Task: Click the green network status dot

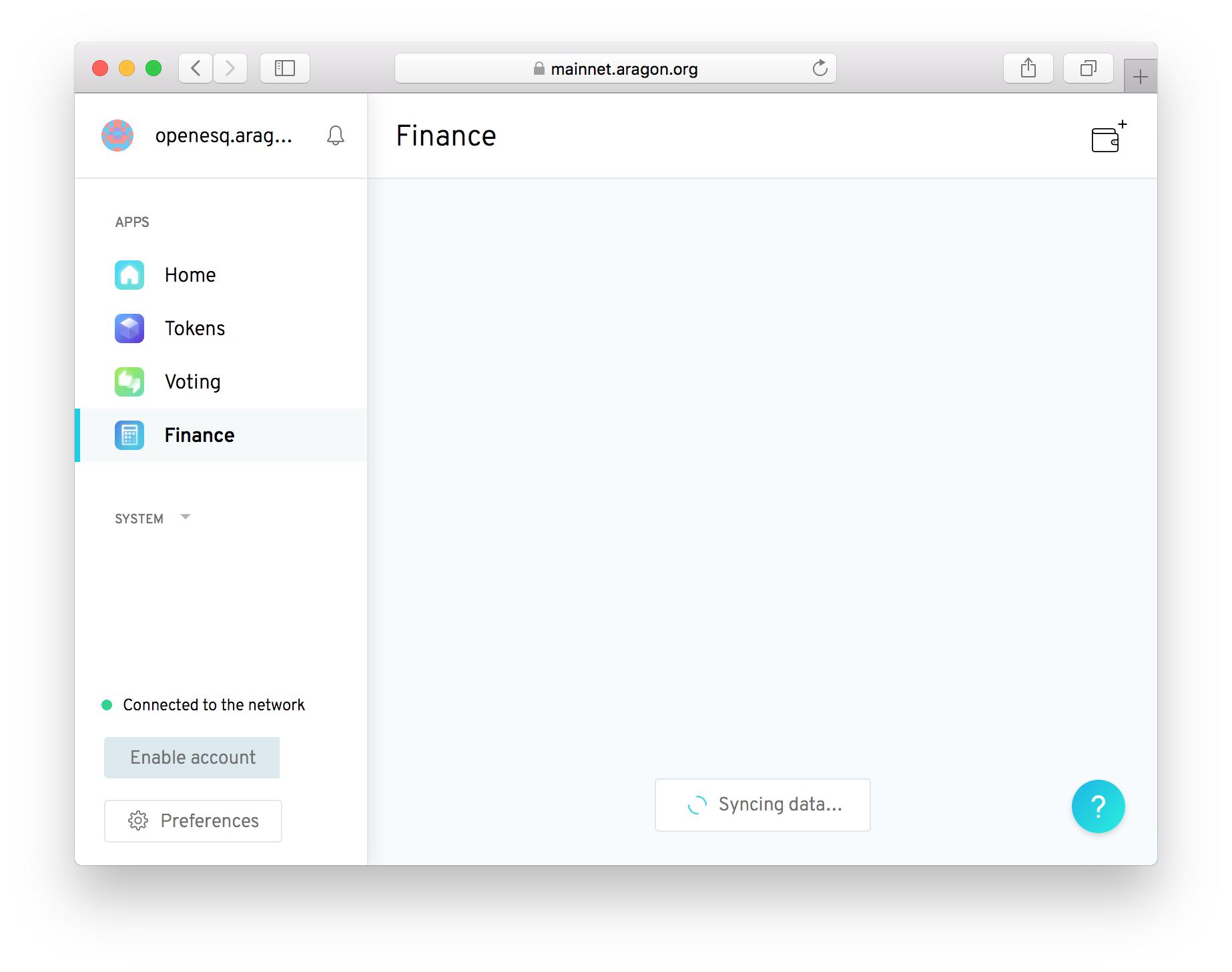Action: tap(107, 705)
